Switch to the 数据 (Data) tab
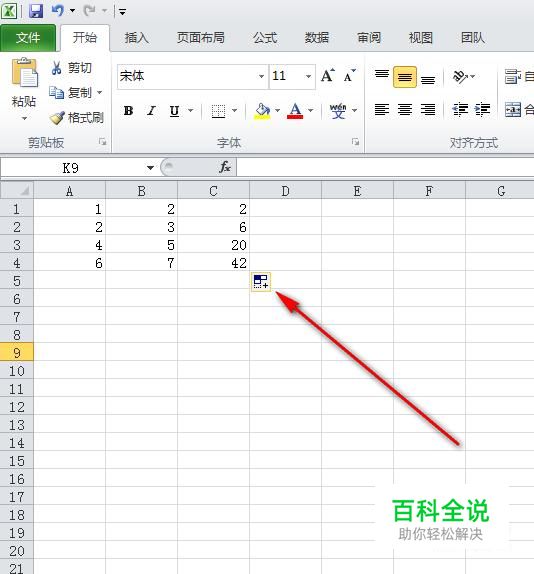This screenshot has width=534, height=574. click(x=317, y=38)
